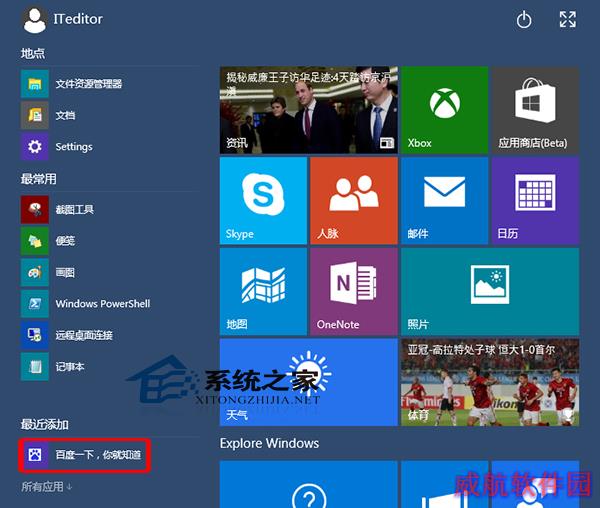
Task: Click the 文件资源管理器 label
Action: coord(89,84)
